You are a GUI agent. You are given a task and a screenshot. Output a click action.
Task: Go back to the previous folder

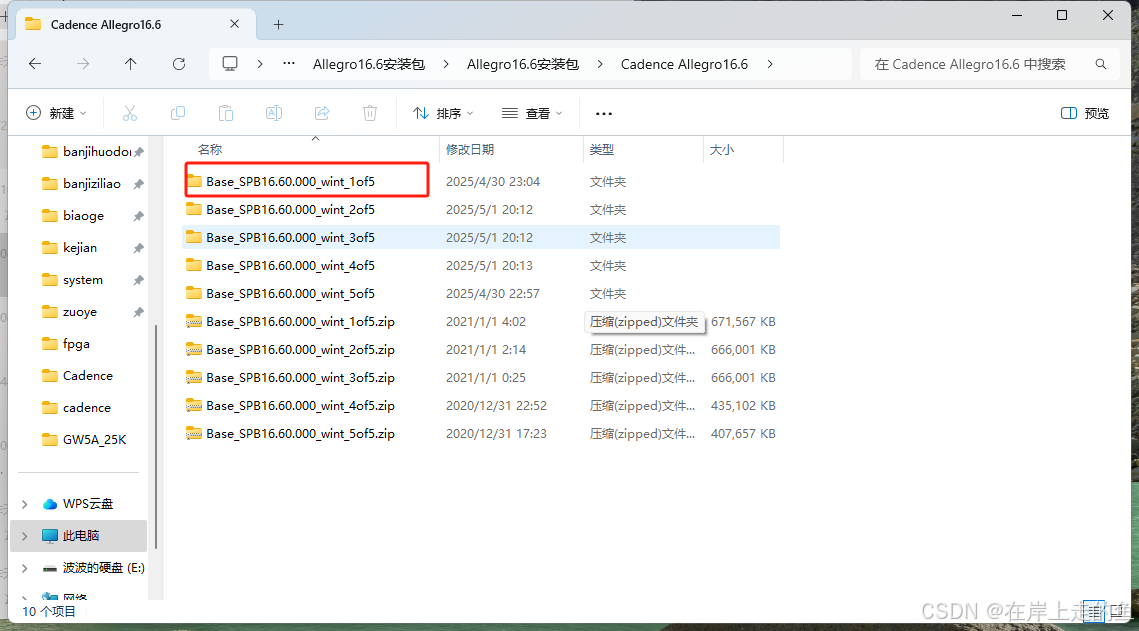click(35, 64)
